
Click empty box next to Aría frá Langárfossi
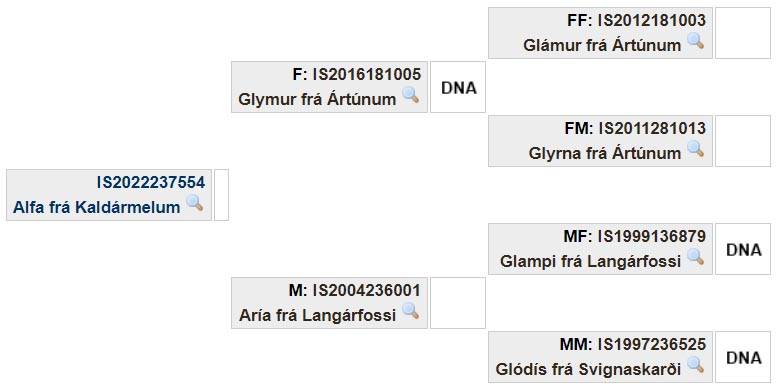click(x=458, y=303)
